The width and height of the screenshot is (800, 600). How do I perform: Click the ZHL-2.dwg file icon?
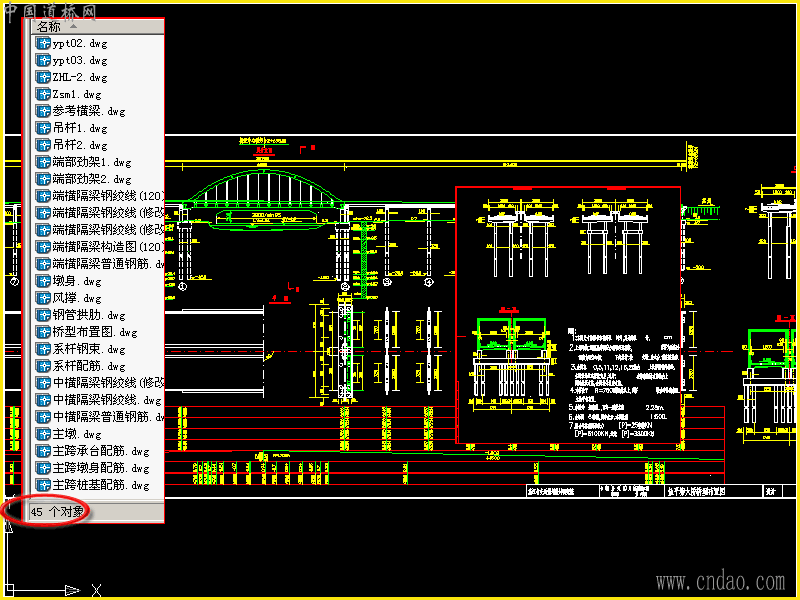pyautogui.click(x=43, y=77)
